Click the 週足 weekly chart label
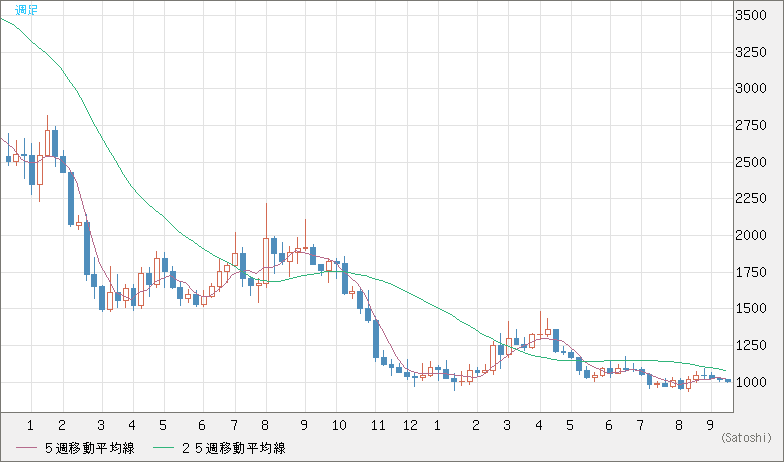This screenshot has height=462, width=784. 26,10
